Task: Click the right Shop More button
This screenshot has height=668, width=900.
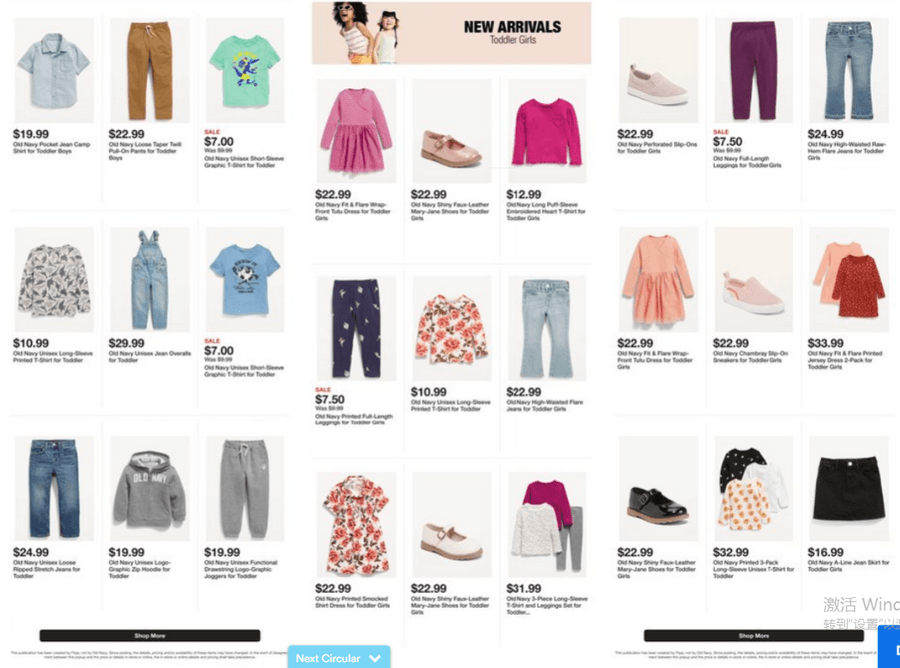Action: click(x=754, y=635)
